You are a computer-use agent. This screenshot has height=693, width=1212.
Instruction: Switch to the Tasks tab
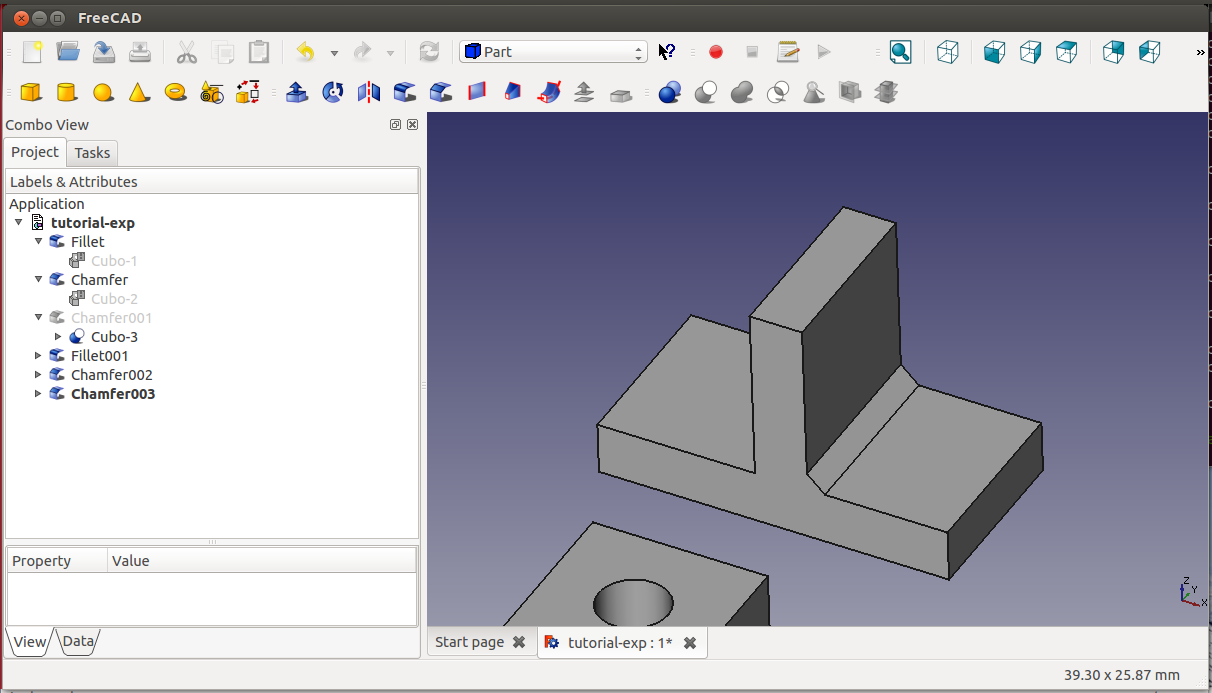(92, 153)
